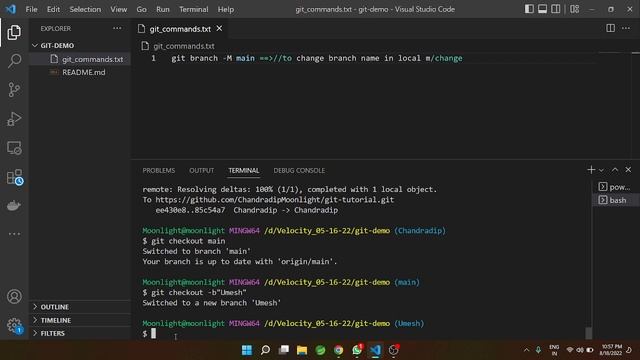Image resolution: width=640 pixels, height=360 pixels.
Task: Open Customize Layout options
Action: (574, 9)
